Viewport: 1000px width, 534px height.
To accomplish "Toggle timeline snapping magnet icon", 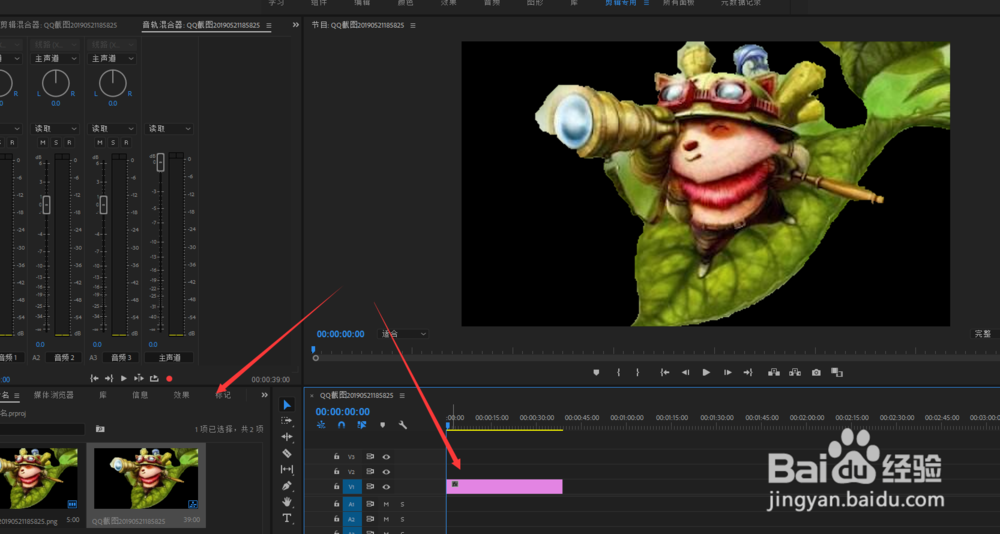I will [341, 425].
